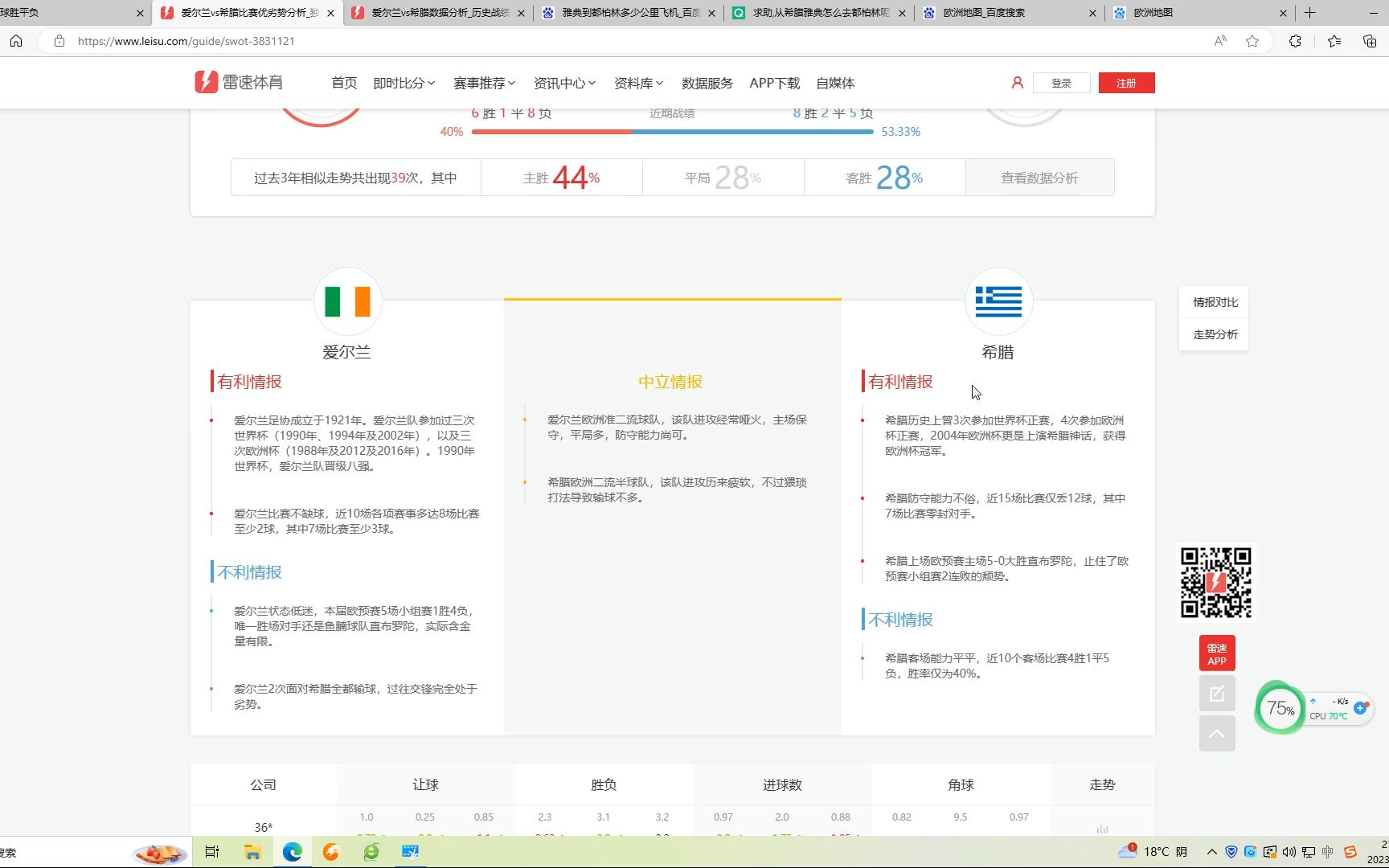Open the 首页 menu item
This screenshot has height=868, width=1389.
(344, 83)
